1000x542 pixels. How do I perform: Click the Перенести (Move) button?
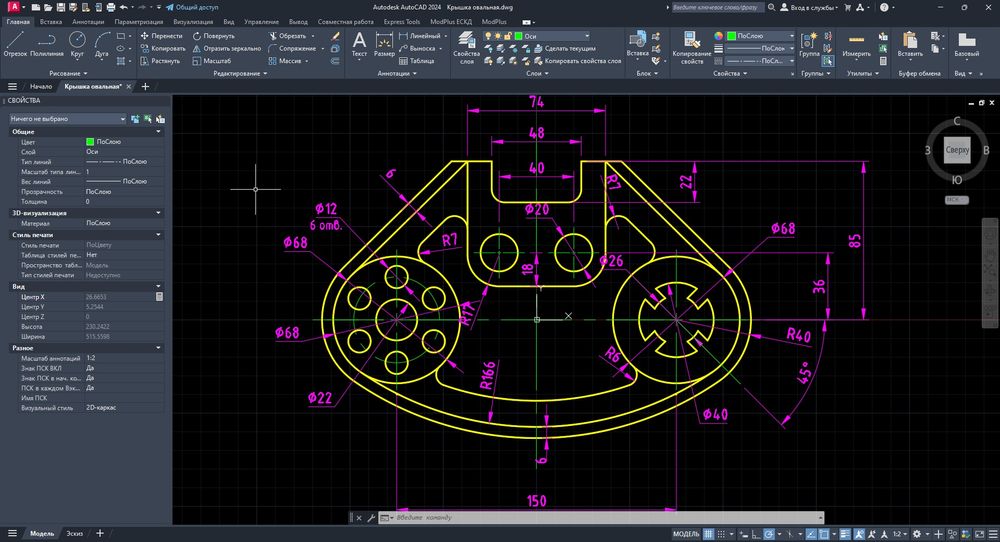click(162, 35)
